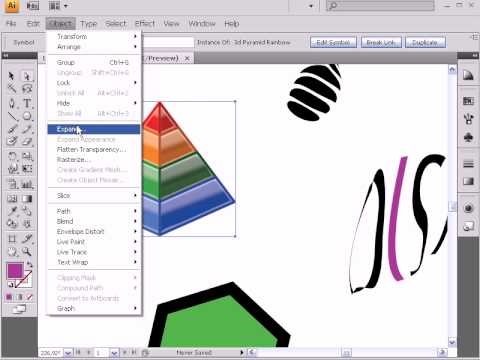Set paint mode to Color
Viewport: 480px width, 360px height.
(9, 297)
